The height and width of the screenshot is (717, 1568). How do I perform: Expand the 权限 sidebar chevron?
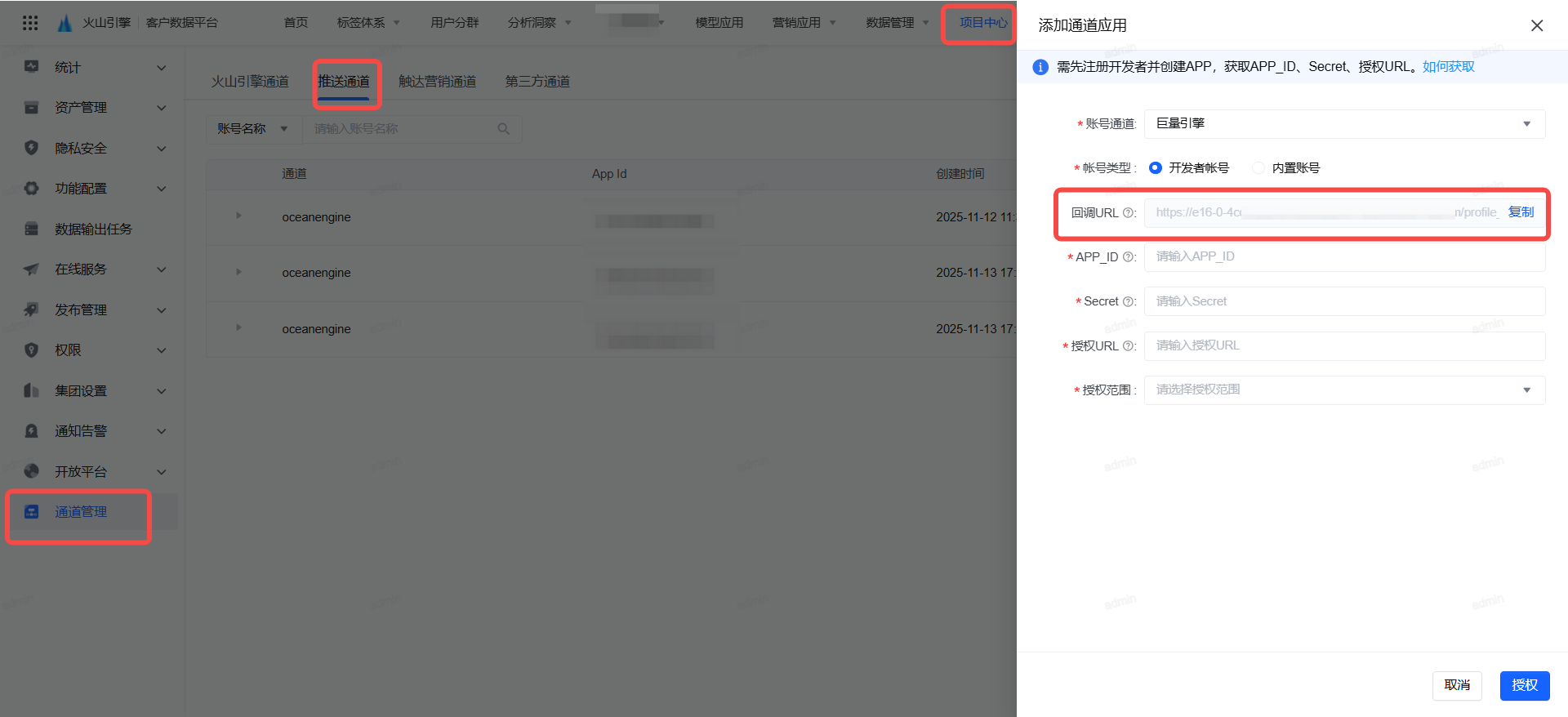[x=162, y=350]
